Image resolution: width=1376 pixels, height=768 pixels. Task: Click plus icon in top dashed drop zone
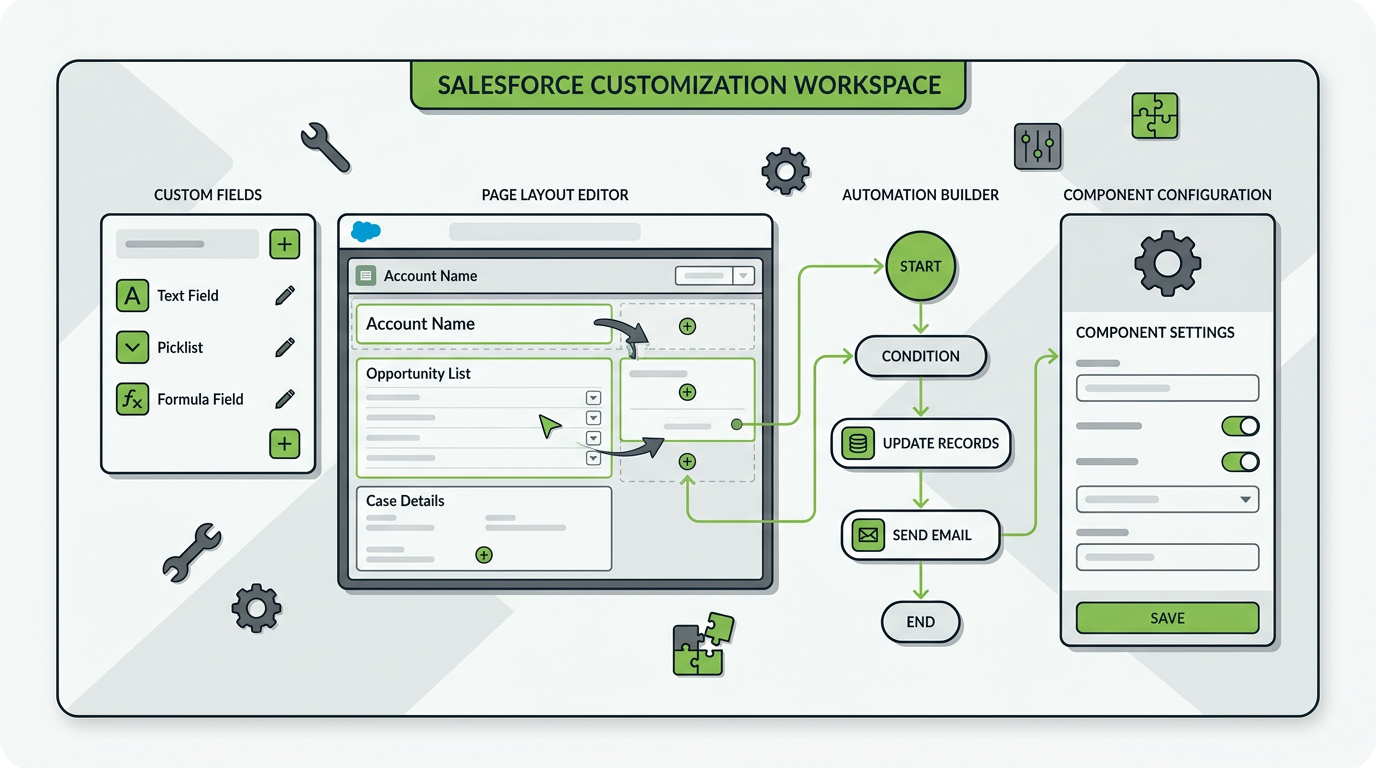(x=687, y=326)
